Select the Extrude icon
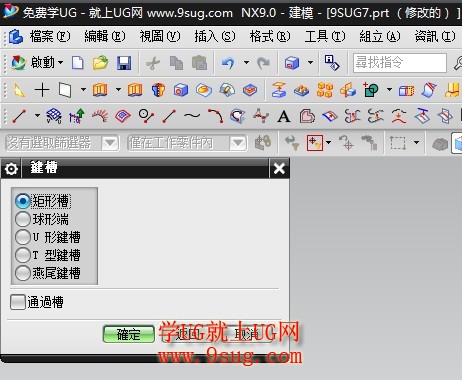Image resolution: width=462 pixels, height=380 pixels. point(100,90)
